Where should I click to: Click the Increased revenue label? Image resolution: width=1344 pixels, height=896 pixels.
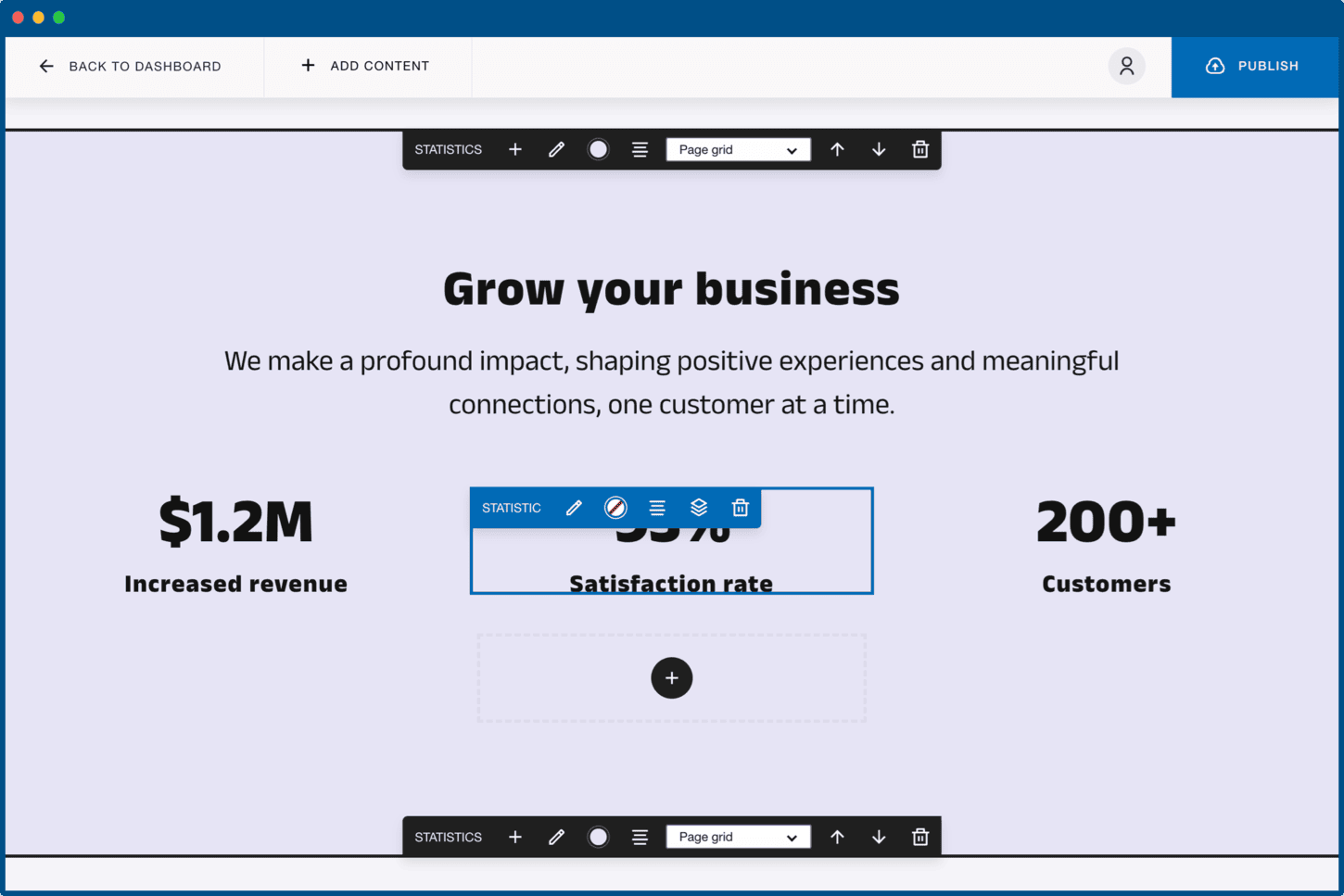click(235, 584)
